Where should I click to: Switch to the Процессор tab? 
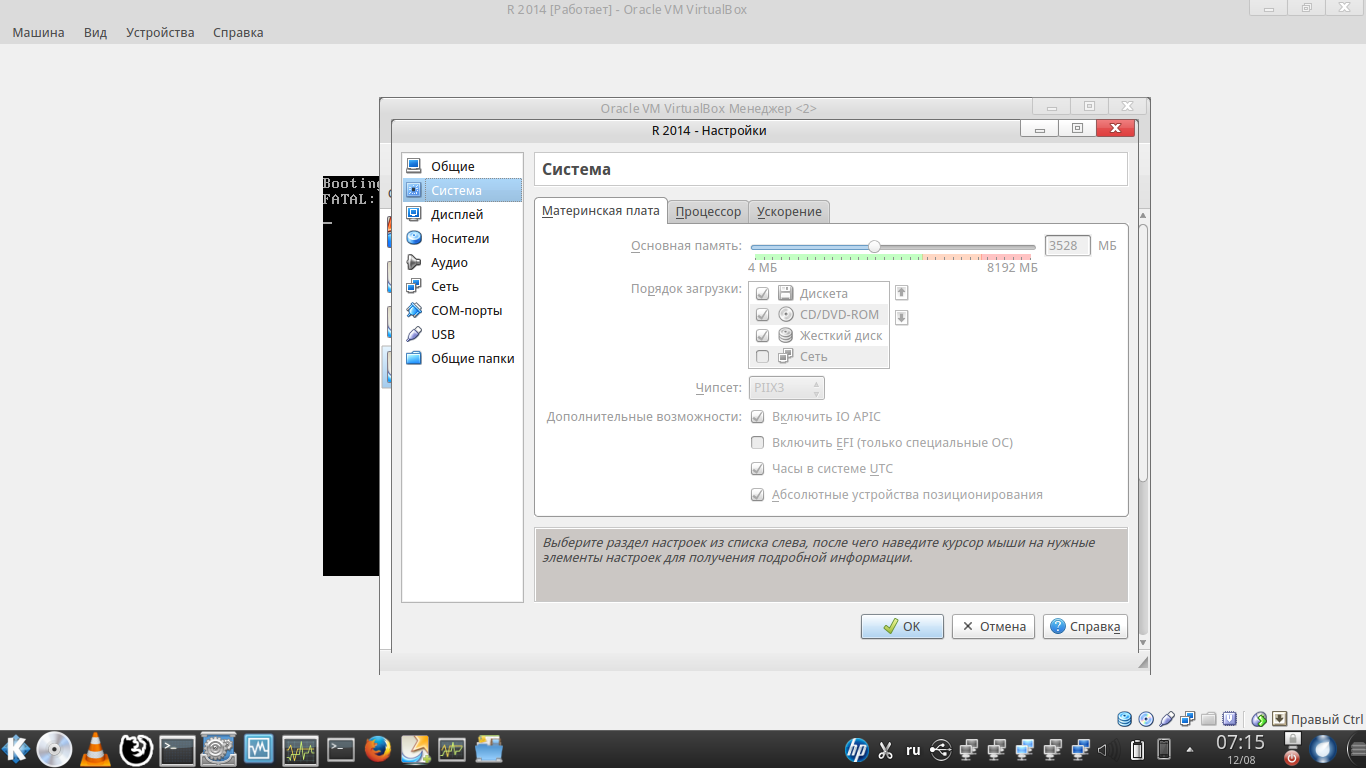708,212
